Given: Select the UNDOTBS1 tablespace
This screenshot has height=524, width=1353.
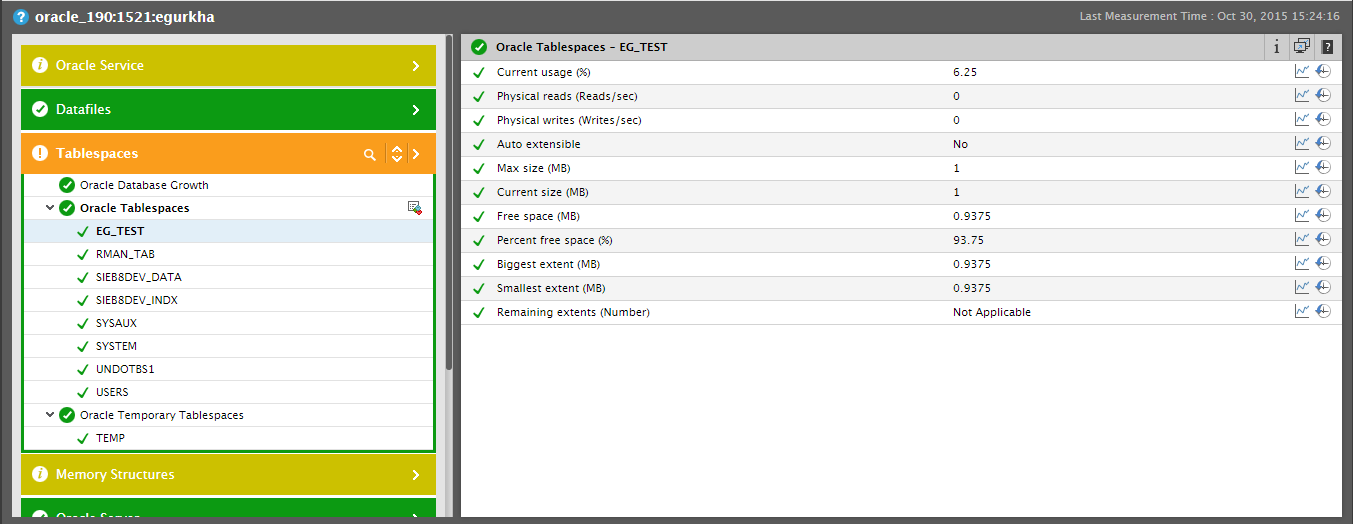Looking at the screenshot, I should click(125, 369).
